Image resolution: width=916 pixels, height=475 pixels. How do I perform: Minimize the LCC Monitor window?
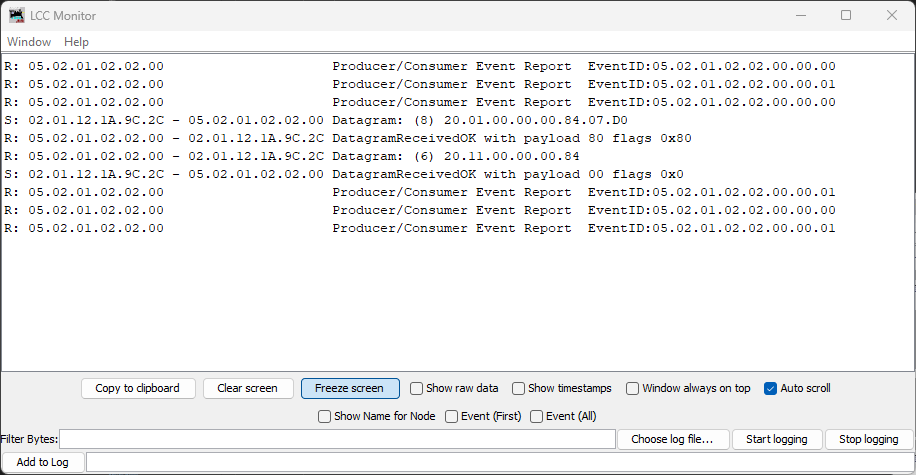(801, 15)
